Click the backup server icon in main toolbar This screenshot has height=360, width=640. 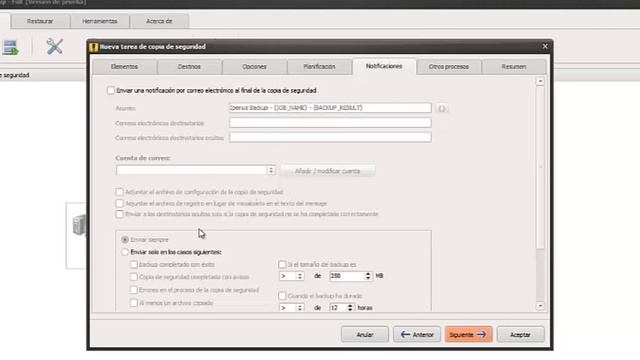tap(11, 47)
